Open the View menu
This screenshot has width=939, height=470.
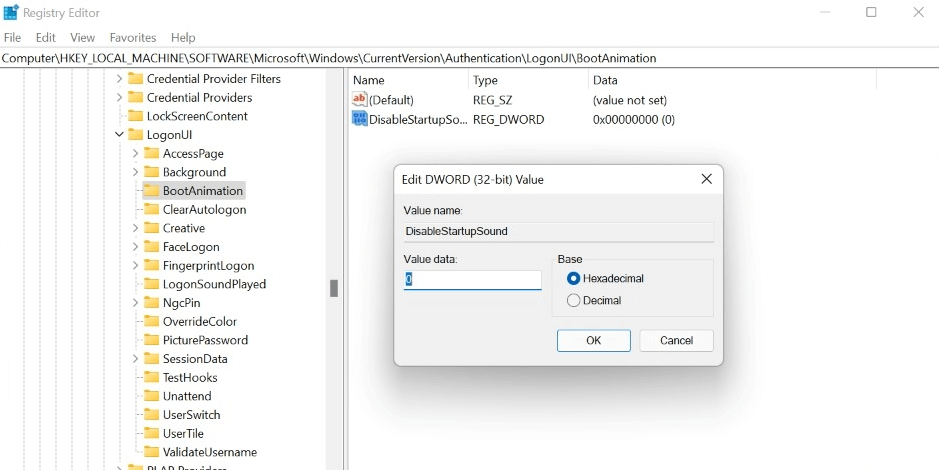83,37
